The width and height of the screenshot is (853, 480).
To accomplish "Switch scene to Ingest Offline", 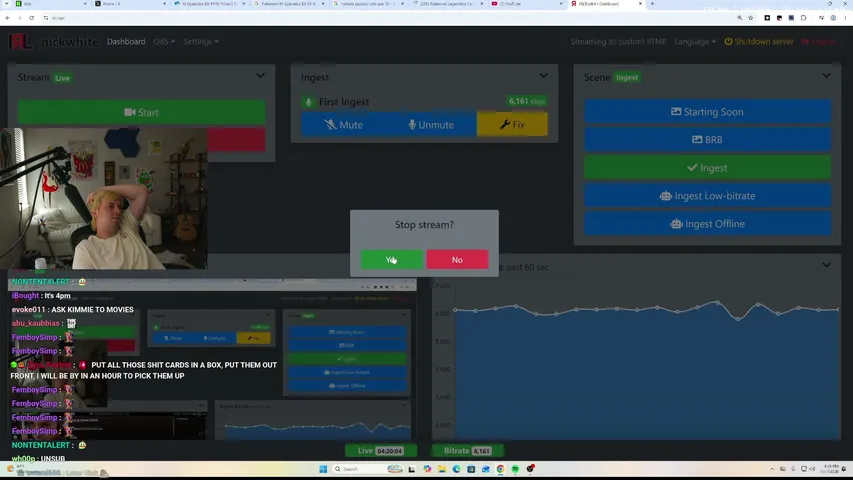I will [707, 224].
